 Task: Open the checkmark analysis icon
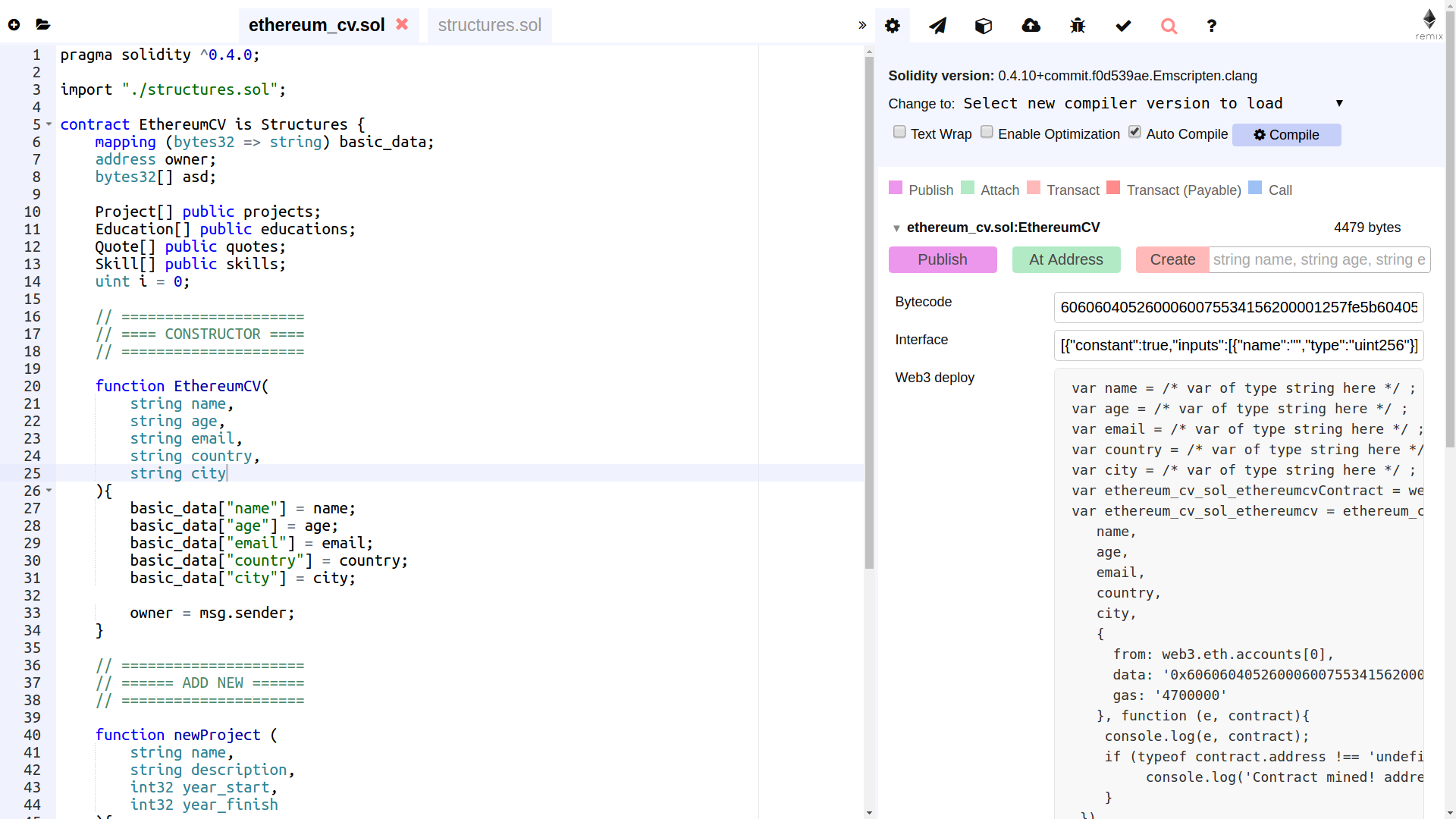point(1123,26)
